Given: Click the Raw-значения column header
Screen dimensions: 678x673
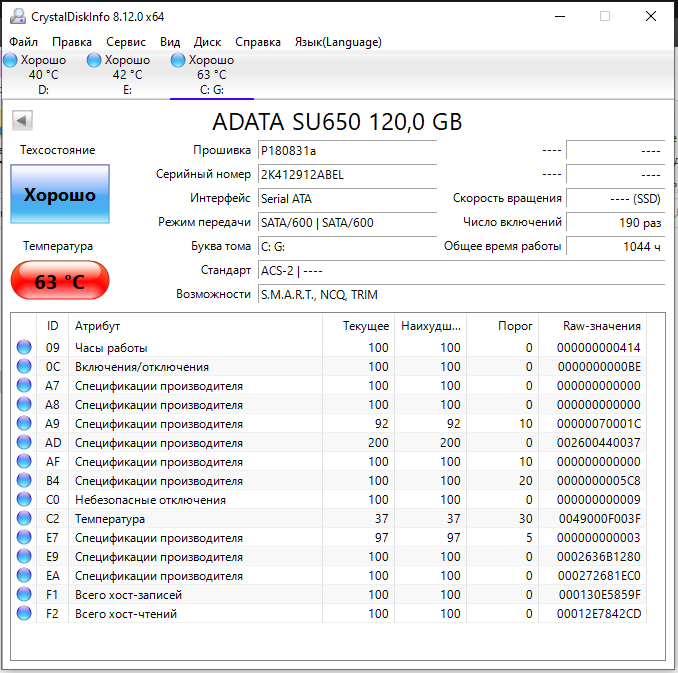Looking at the screenshot, I should [592, 326].
